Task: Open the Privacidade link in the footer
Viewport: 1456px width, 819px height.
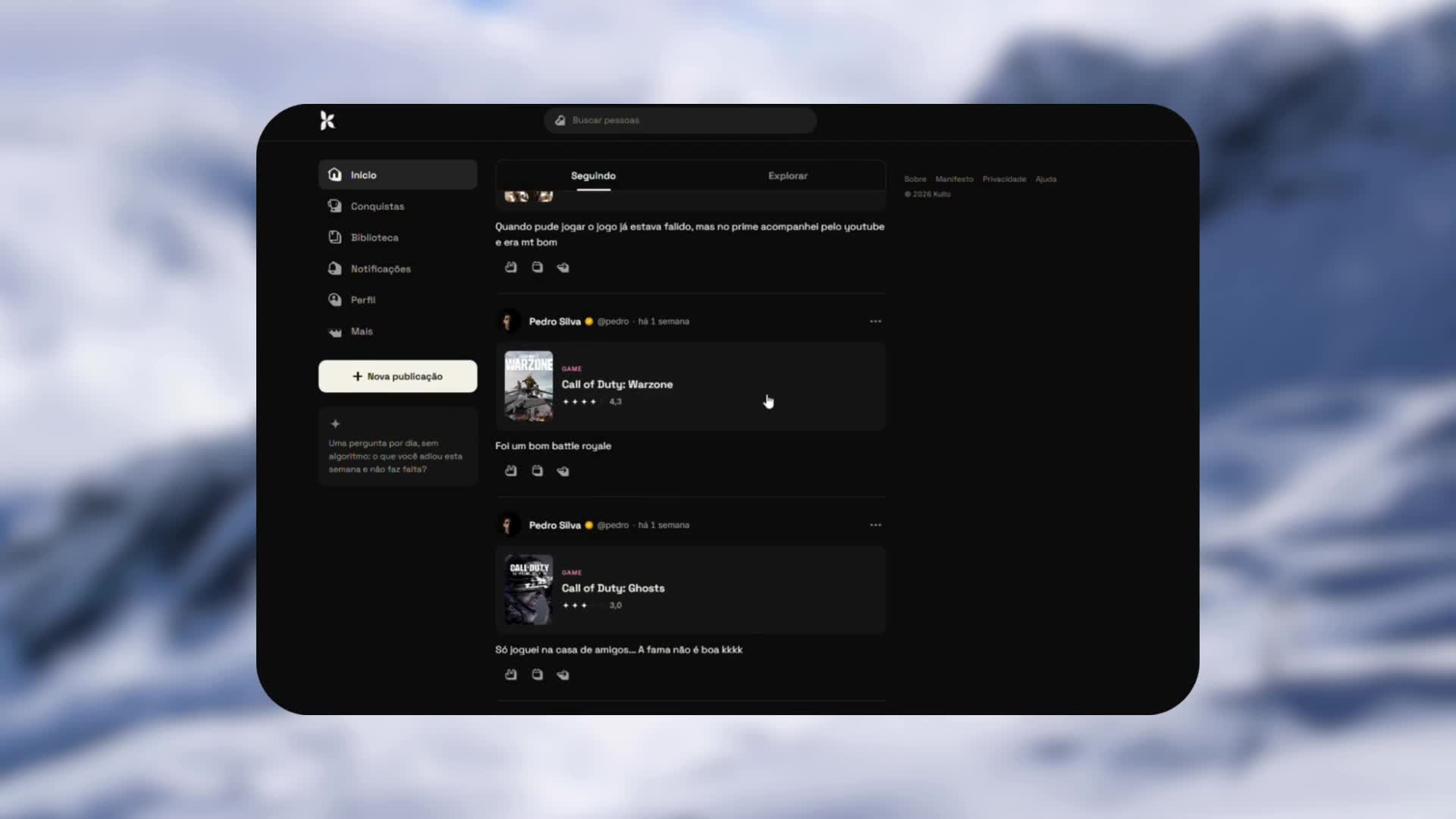Action: coord(1004,179)
